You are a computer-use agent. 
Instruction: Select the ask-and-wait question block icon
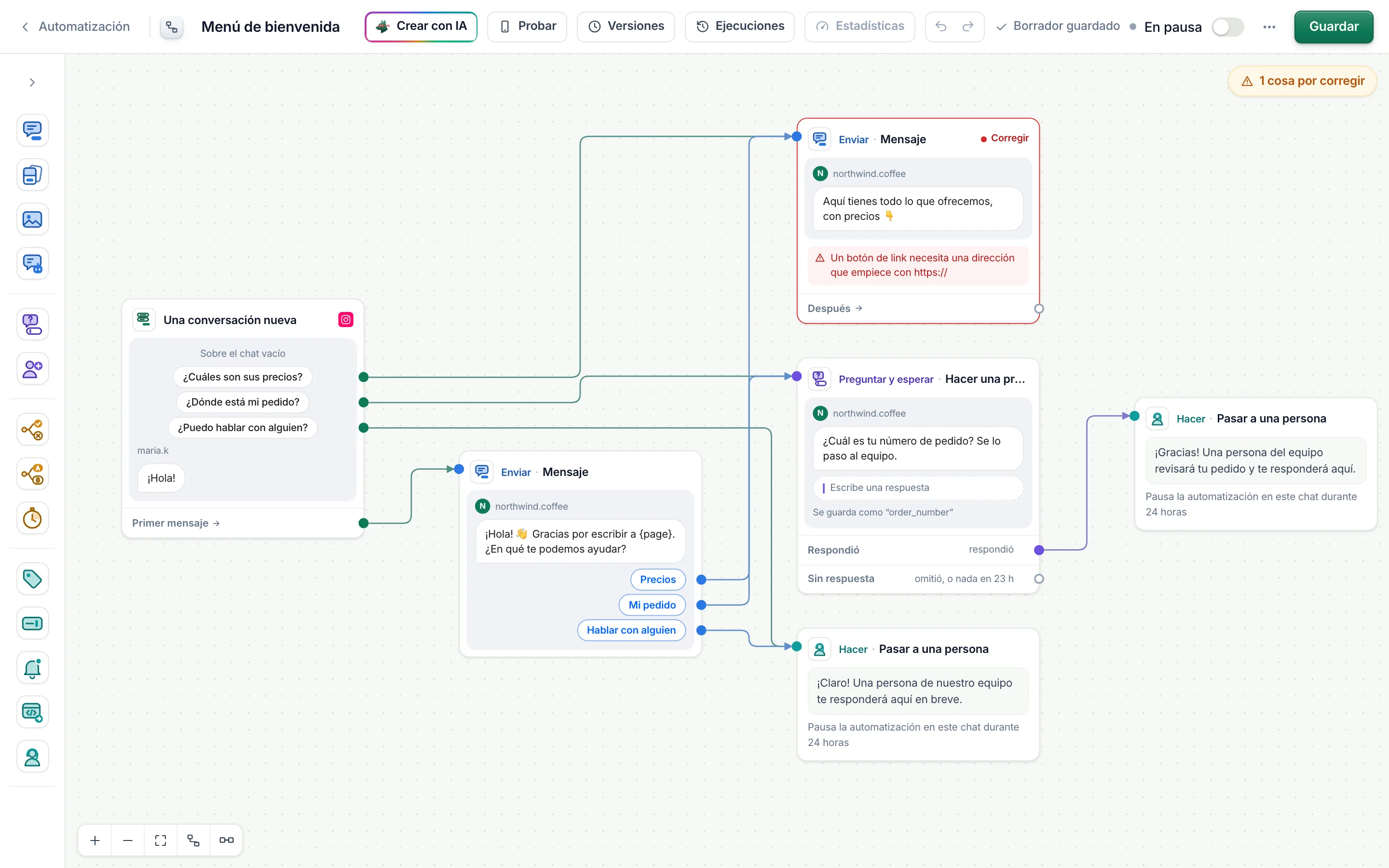pos(32,325)
